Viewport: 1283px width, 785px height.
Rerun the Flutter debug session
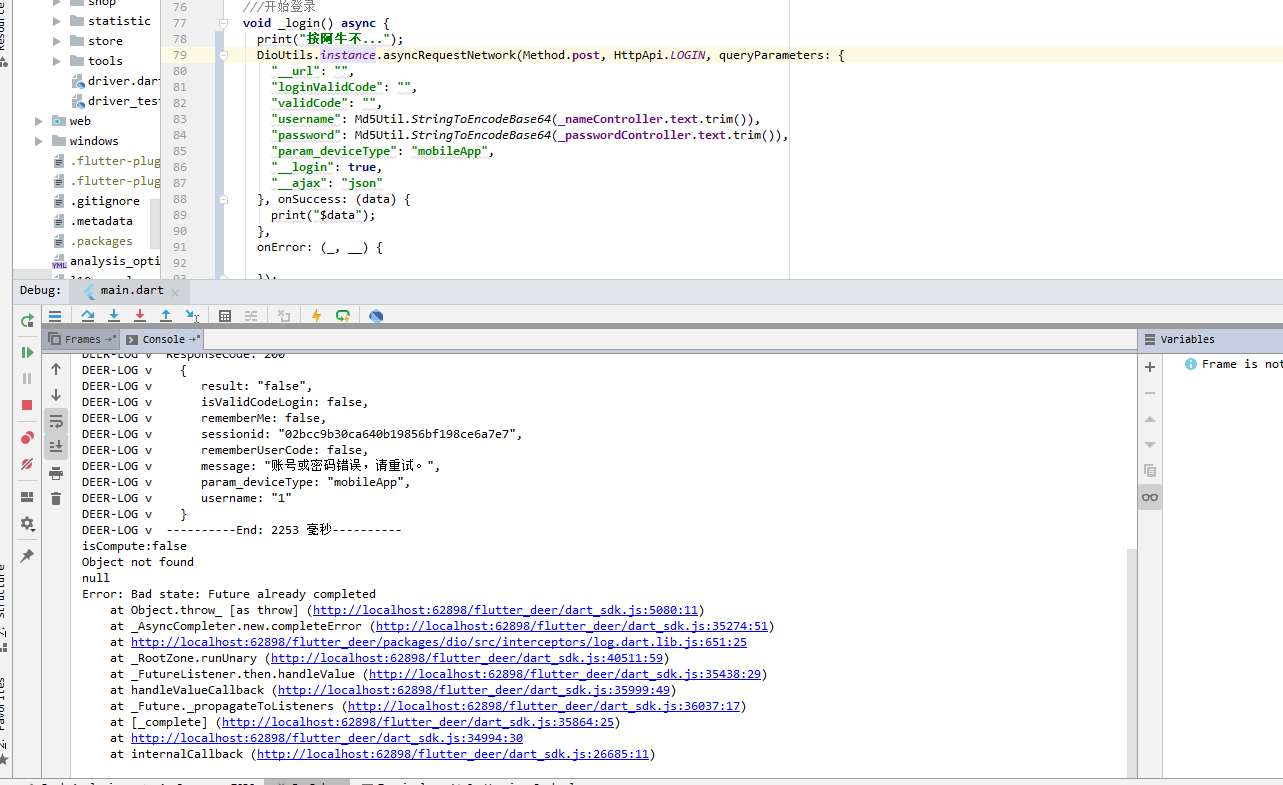click(x=27, y=321)
